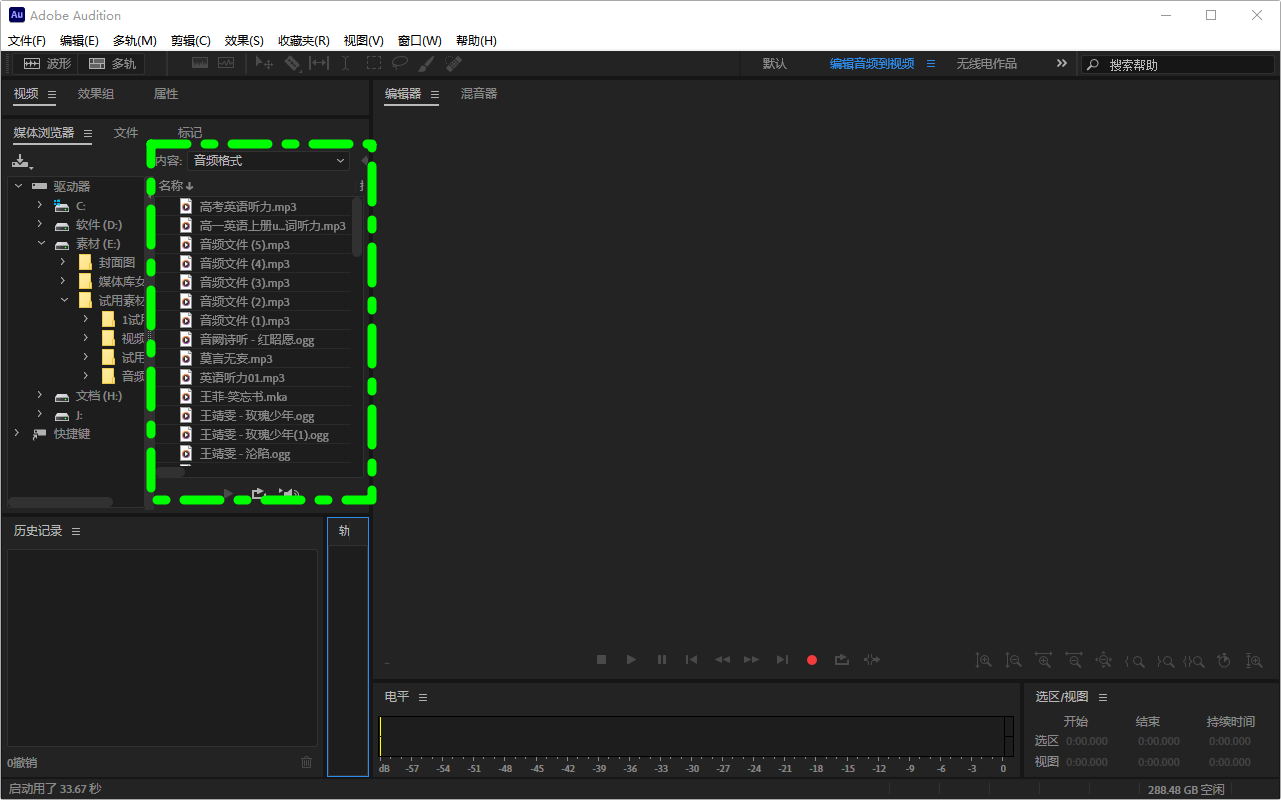1281x800 pixels.
Task: Choose the Spot Healing Brush tool
Action: coord(453,63)
